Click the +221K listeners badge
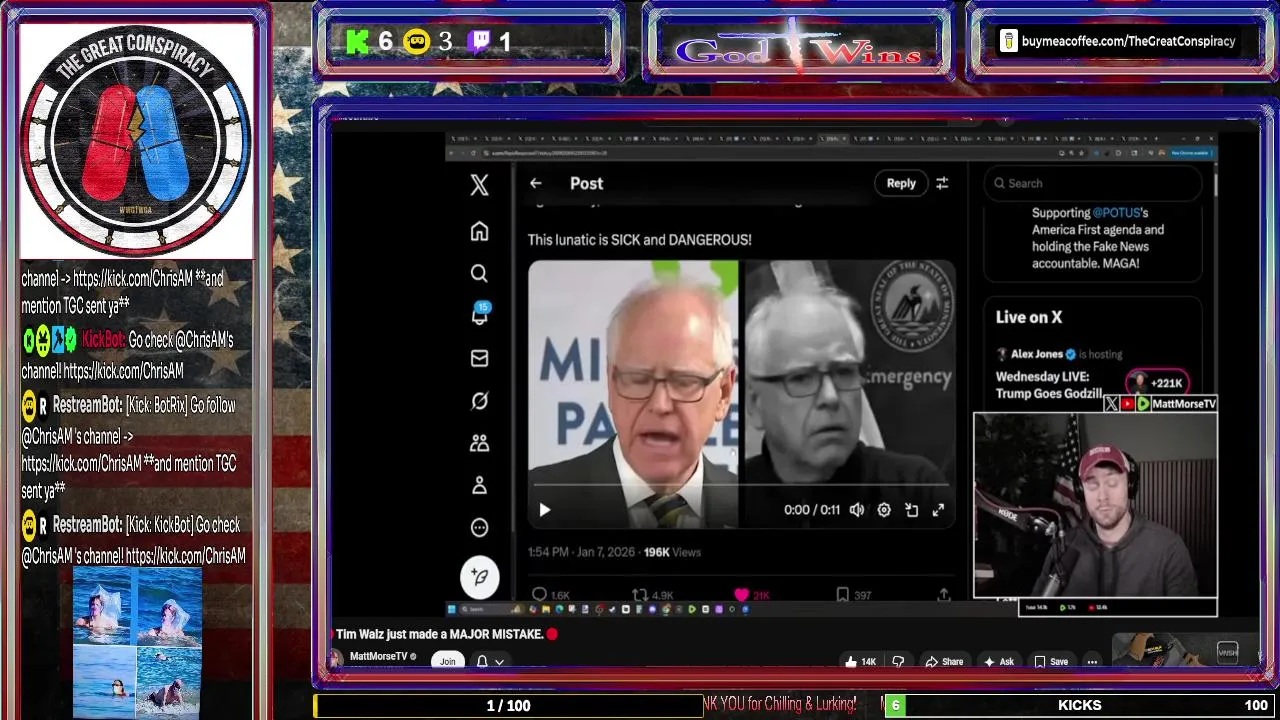 (x=1157, y=383)
